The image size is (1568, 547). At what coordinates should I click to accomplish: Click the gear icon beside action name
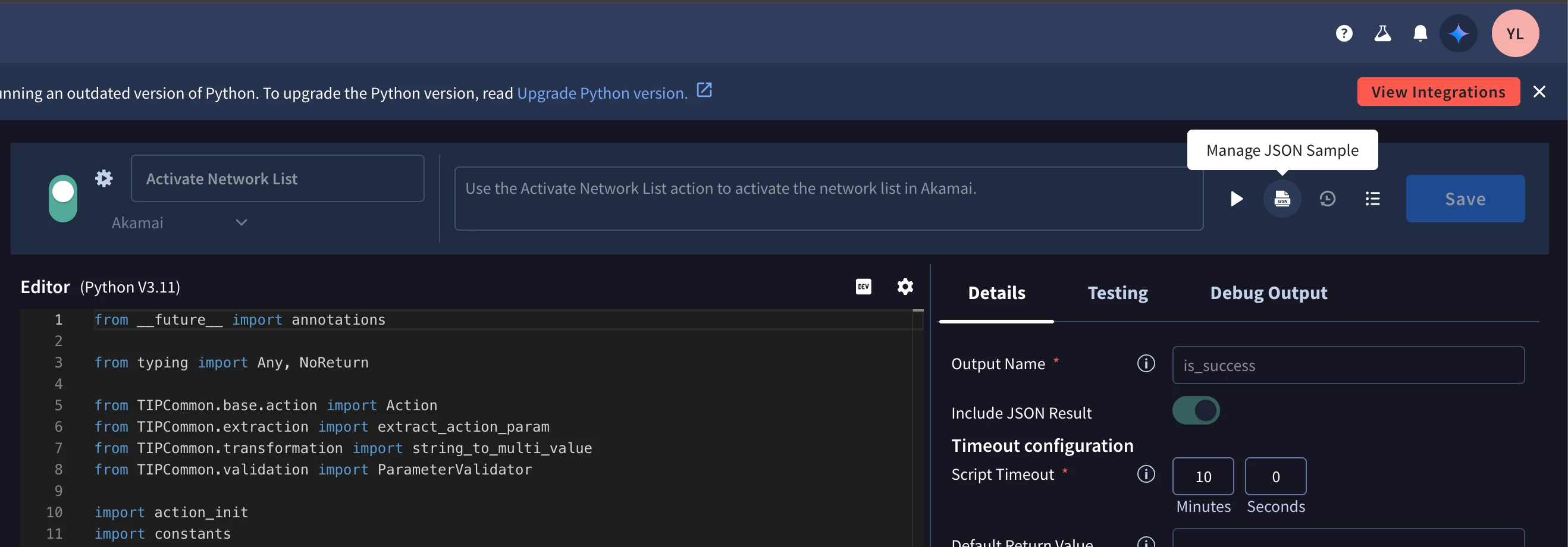tap(104, 178)
